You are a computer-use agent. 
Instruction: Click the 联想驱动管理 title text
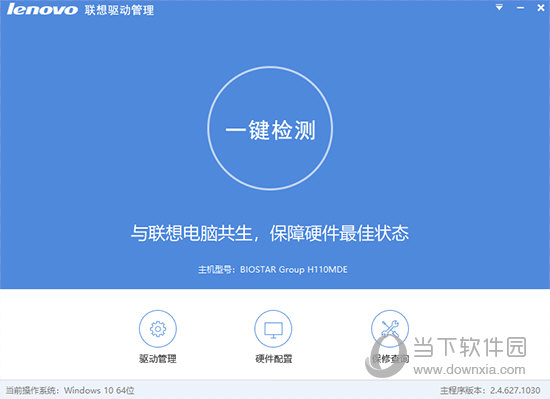pyautogui.click(x=119, y=10)
